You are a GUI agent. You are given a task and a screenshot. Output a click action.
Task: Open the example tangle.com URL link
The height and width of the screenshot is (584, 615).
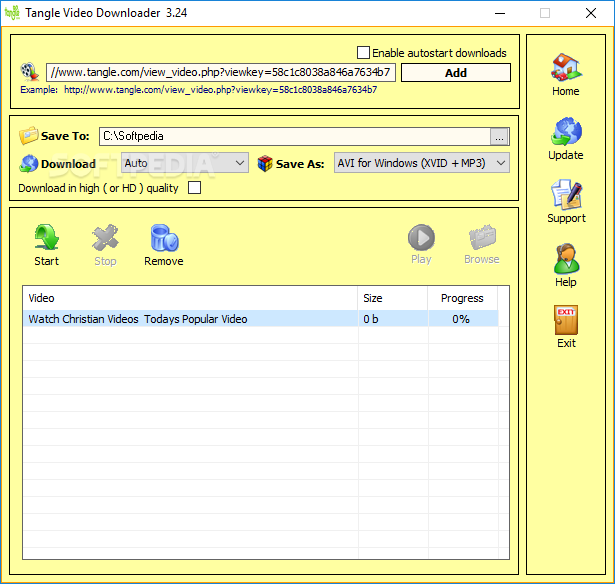click(x=220, y=90)
